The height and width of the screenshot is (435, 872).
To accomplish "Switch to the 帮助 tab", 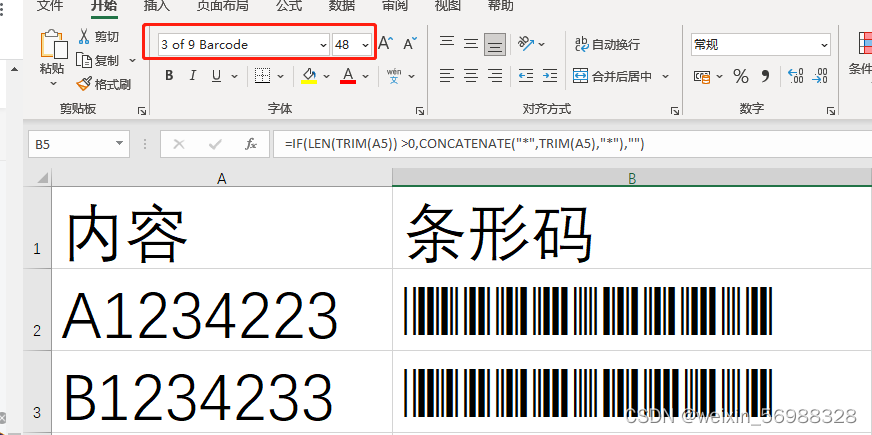I will (x=501, y=6).
